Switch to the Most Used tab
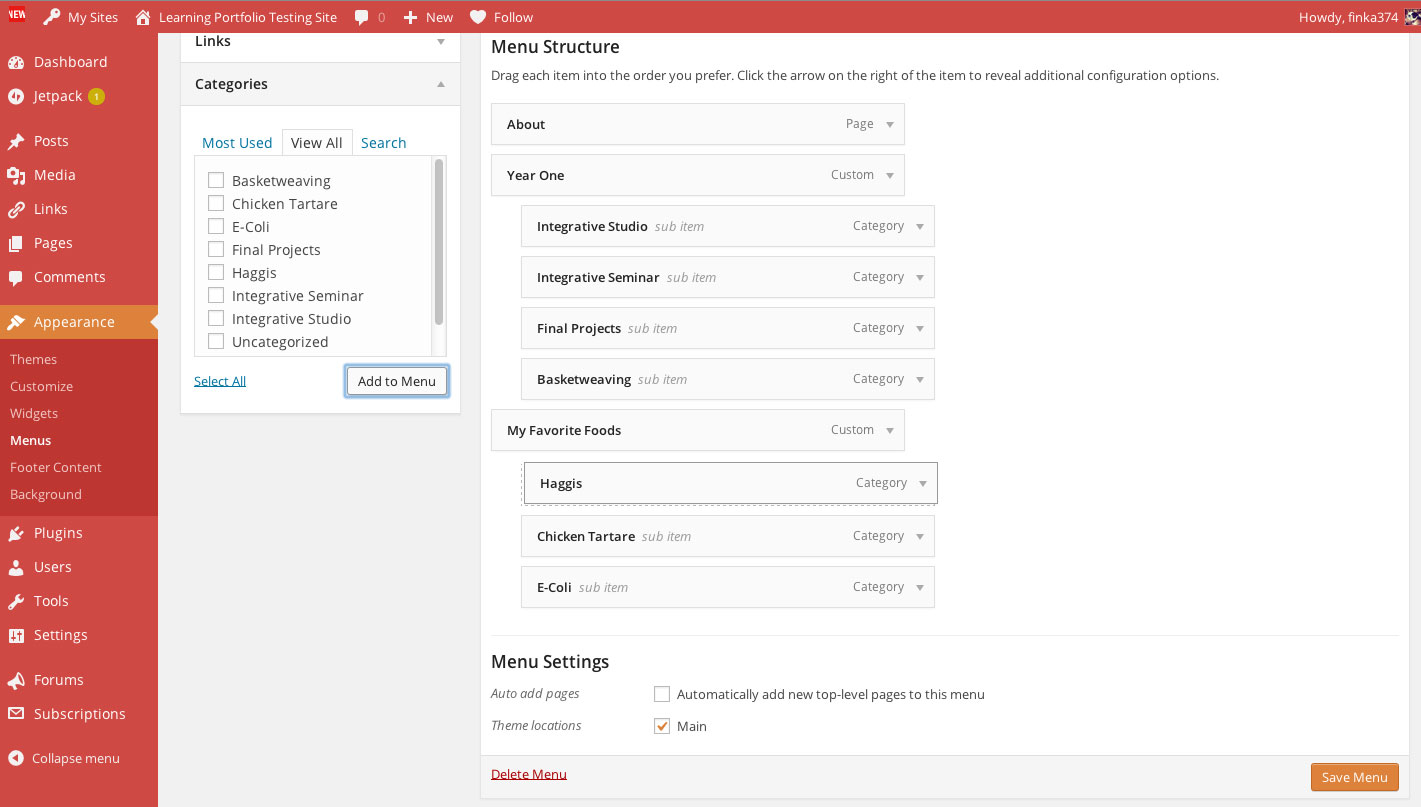The width and height of the screenshot is (1421, 807). (237, 143)
